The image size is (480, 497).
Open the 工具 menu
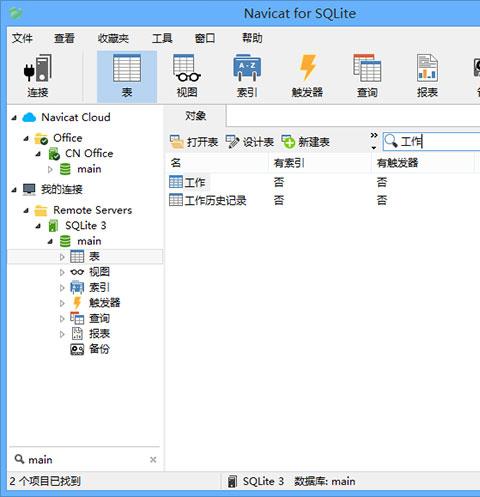click(162, 38)
